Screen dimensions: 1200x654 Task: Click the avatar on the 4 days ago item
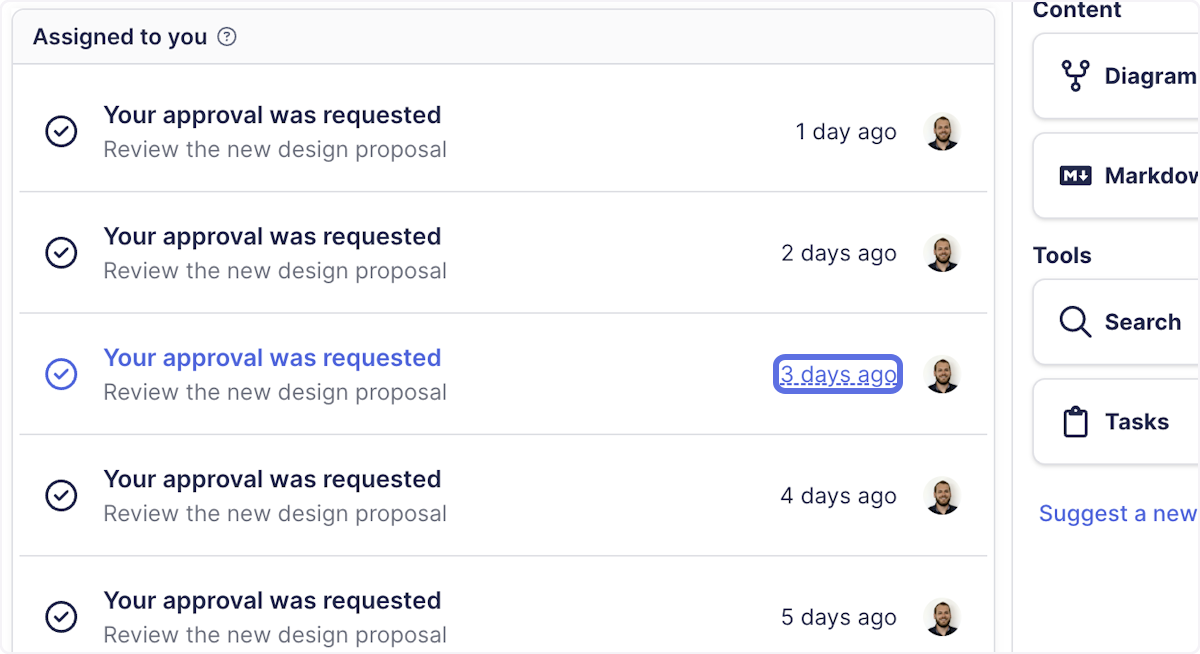(942, 496)
